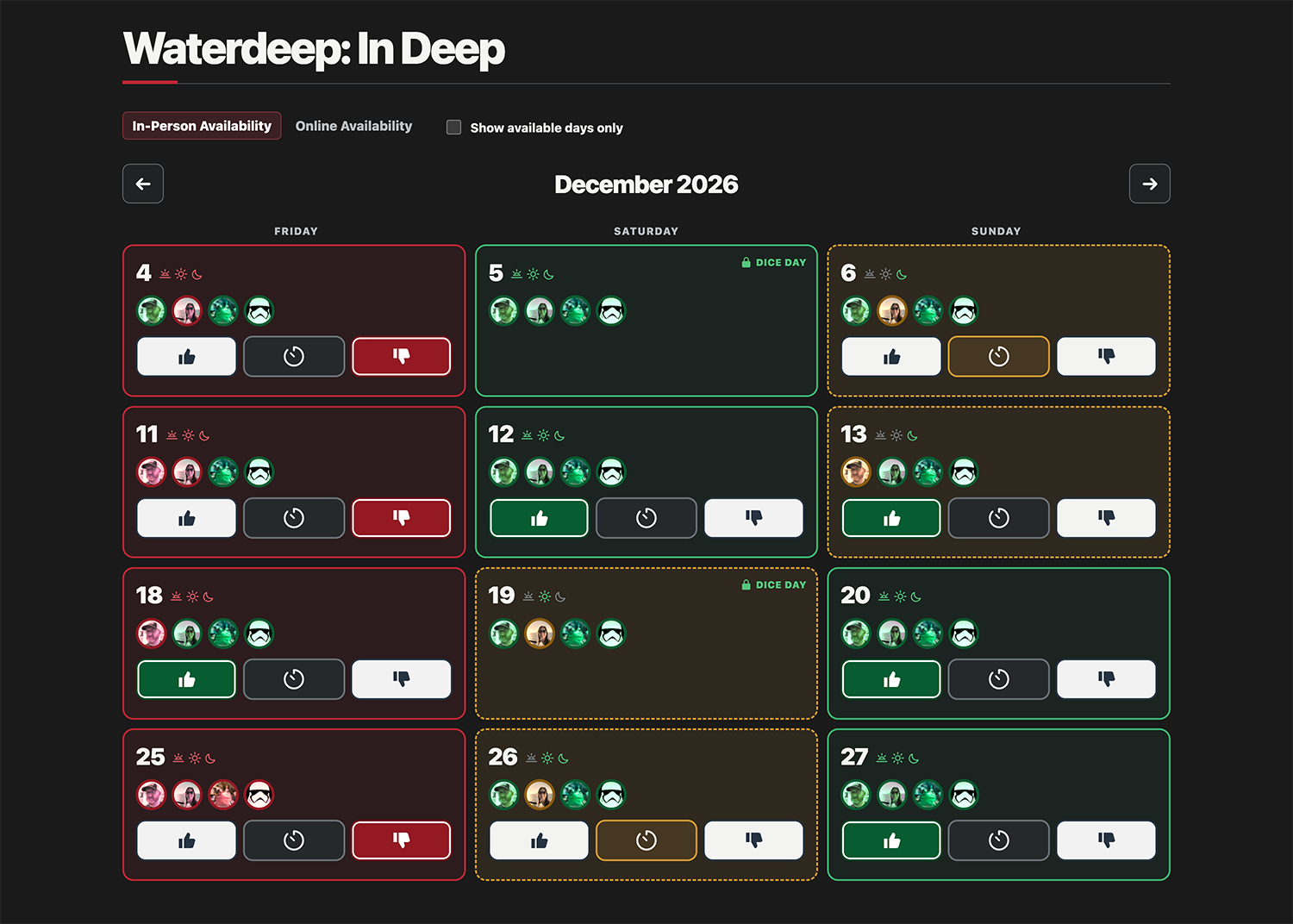Switch to the Online Availability tab
1293x924 pixels.
353,126
